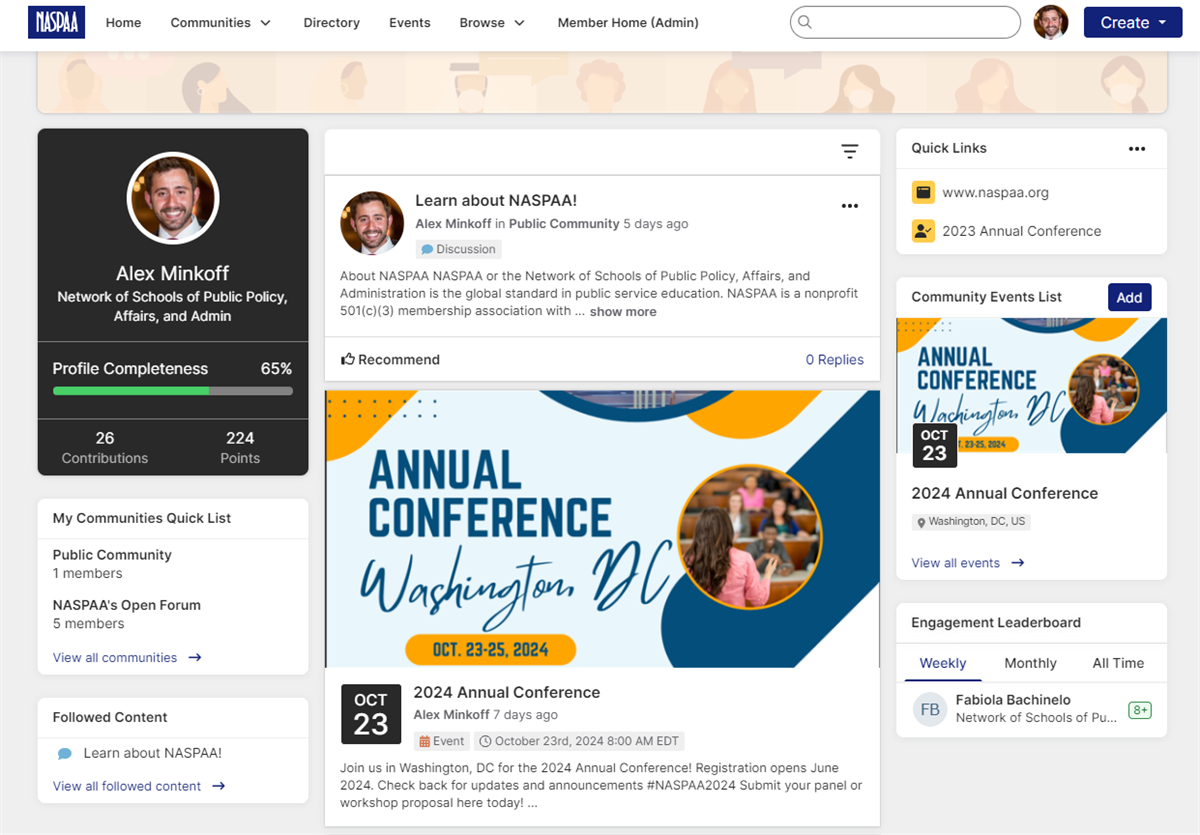
Task: Click in the search input field
Action: (905, 22)
